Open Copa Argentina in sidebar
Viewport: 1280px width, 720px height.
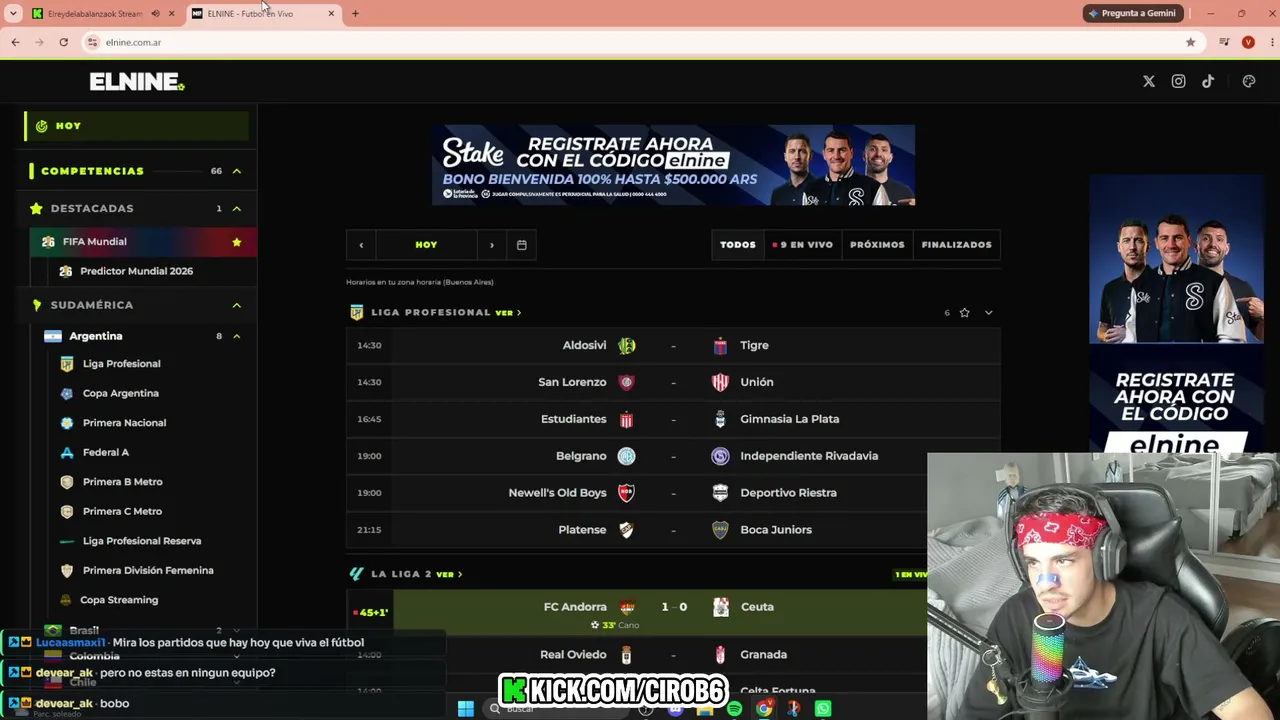pyautogui.click(x=120, y=393)
